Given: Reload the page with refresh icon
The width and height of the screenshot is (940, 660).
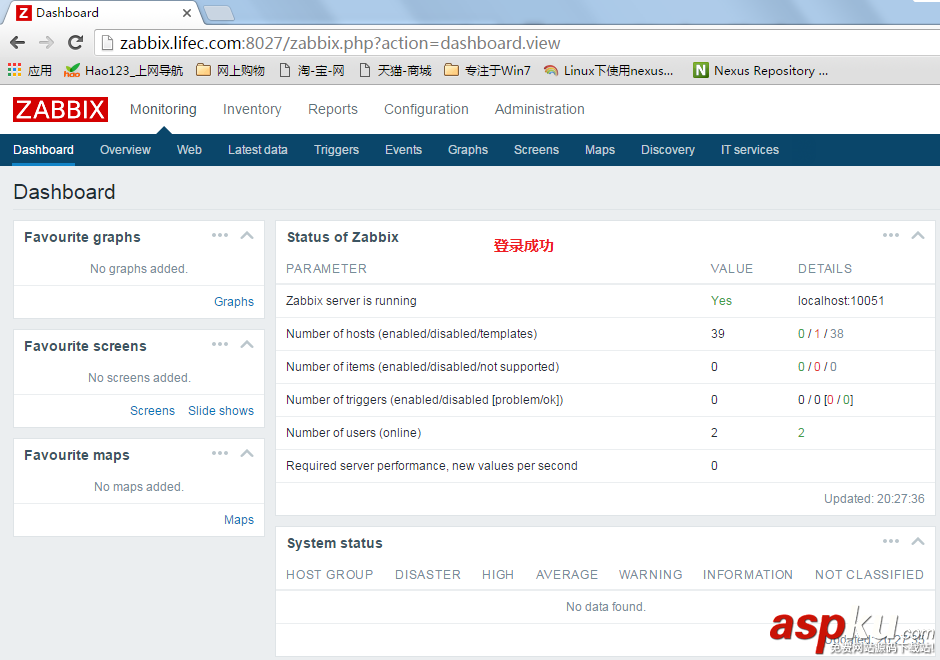Looking at the screenshot, I should pos(75,43).
